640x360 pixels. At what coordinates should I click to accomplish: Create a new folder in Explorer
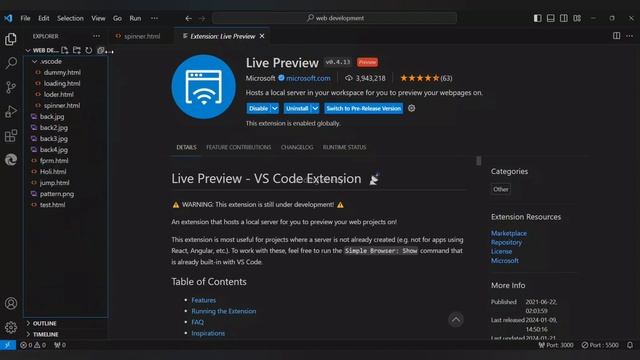(77, 50)
